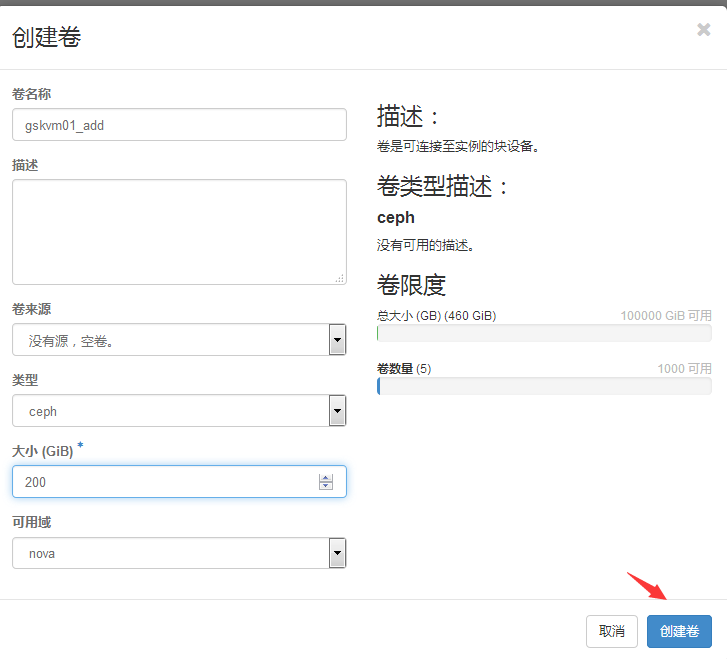Viewport: 727px width, 659px height.
Task: Close the 创建卷 dialog with the X
Action: [x=703, y=30]
